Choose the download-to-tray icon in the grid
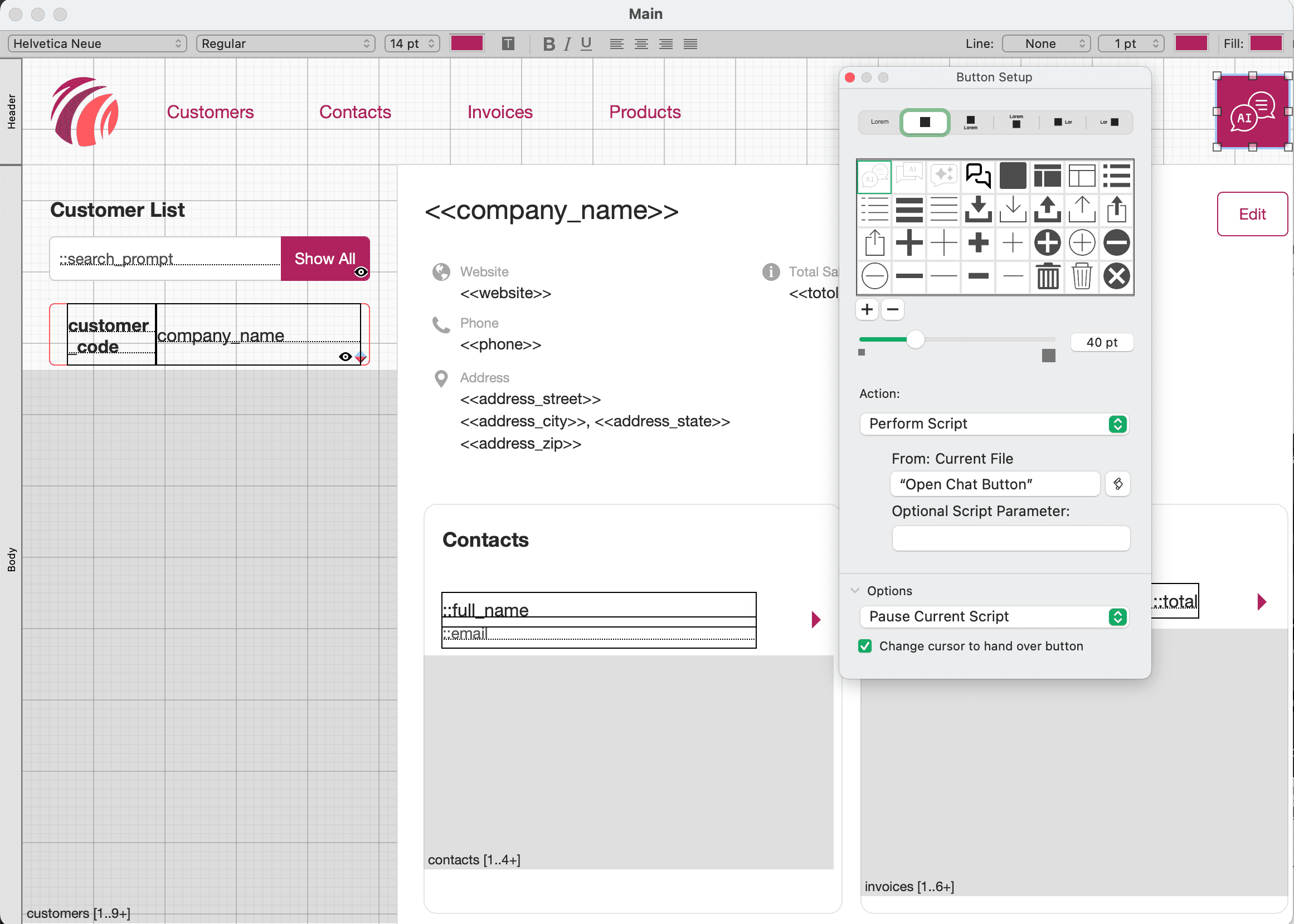Viewport: 1294px width, 924px height. coord(979,210)
